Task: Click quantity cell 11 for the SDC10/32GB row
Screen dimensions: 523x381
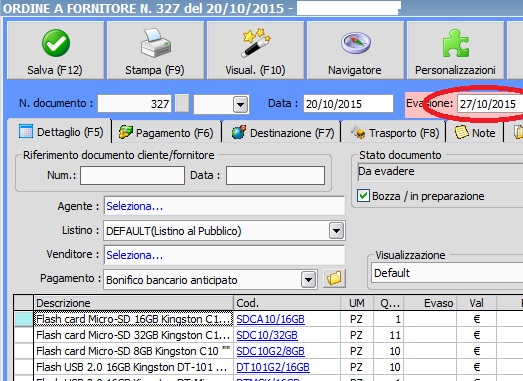Action: (x=389, y=335)
